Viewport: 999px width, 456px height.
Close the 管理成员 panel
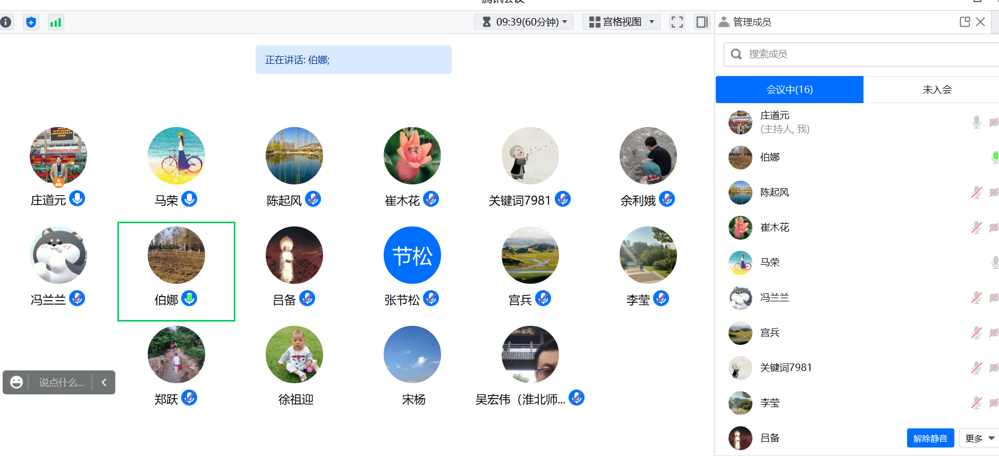pyautogui.click(x=981, y=22)
